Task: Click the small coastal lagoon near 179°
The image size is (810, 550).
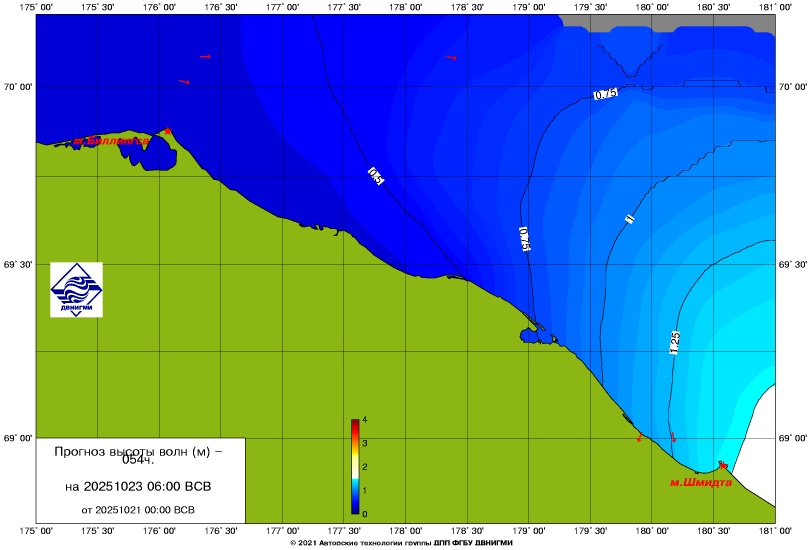Action: coord(527,336)
